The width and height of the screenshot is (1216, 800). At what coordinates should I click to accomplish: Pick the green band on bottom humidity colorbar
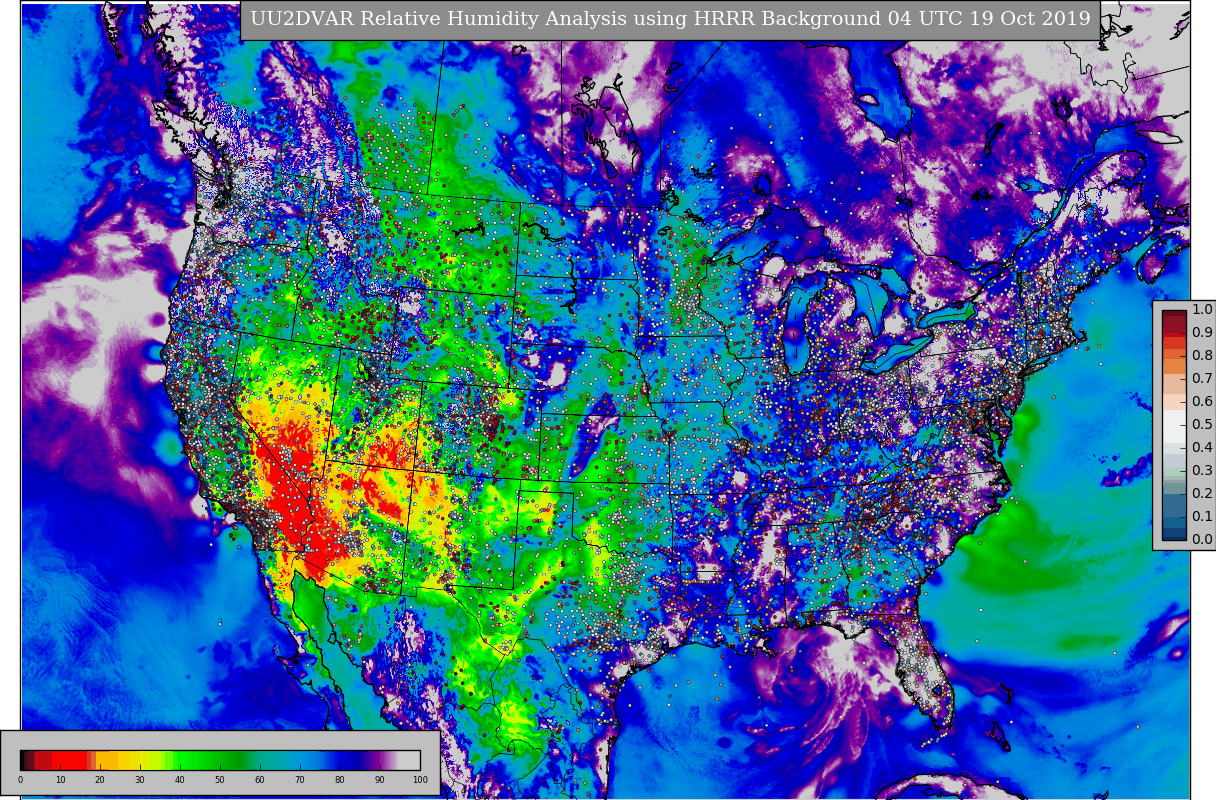(x=210, y=760)
